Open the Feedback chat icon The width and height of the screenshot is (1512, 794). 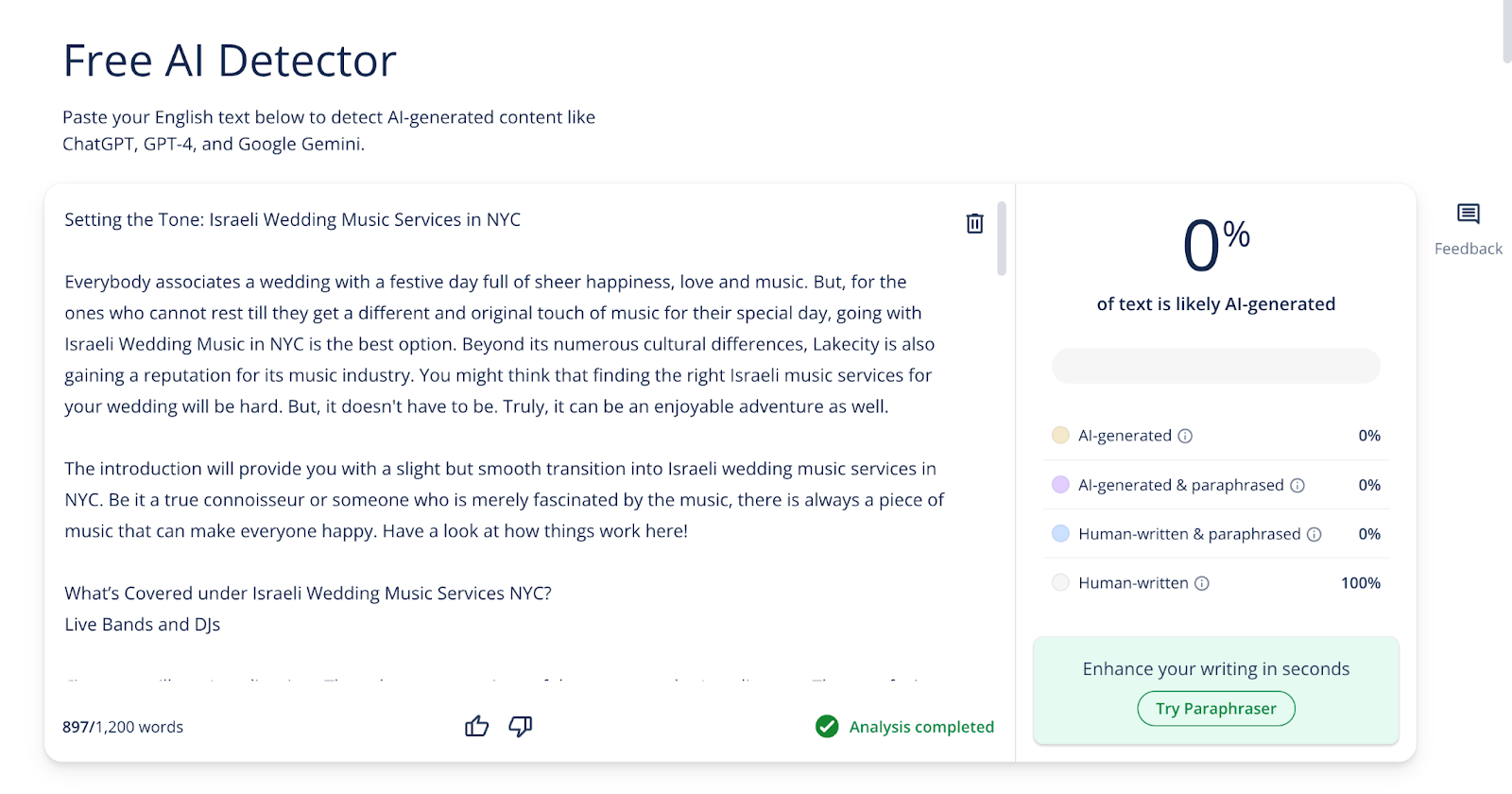[x=1468, y=214]
